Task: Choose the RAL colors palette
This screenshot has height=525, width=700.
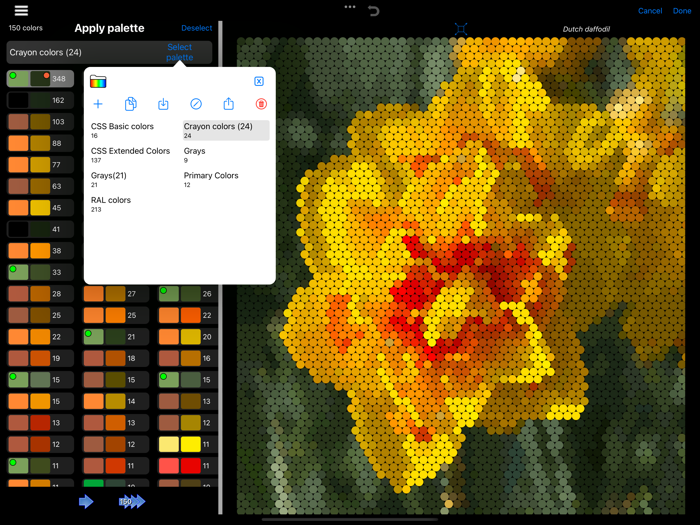Action: pyautogui.click(x=133, y=204)
